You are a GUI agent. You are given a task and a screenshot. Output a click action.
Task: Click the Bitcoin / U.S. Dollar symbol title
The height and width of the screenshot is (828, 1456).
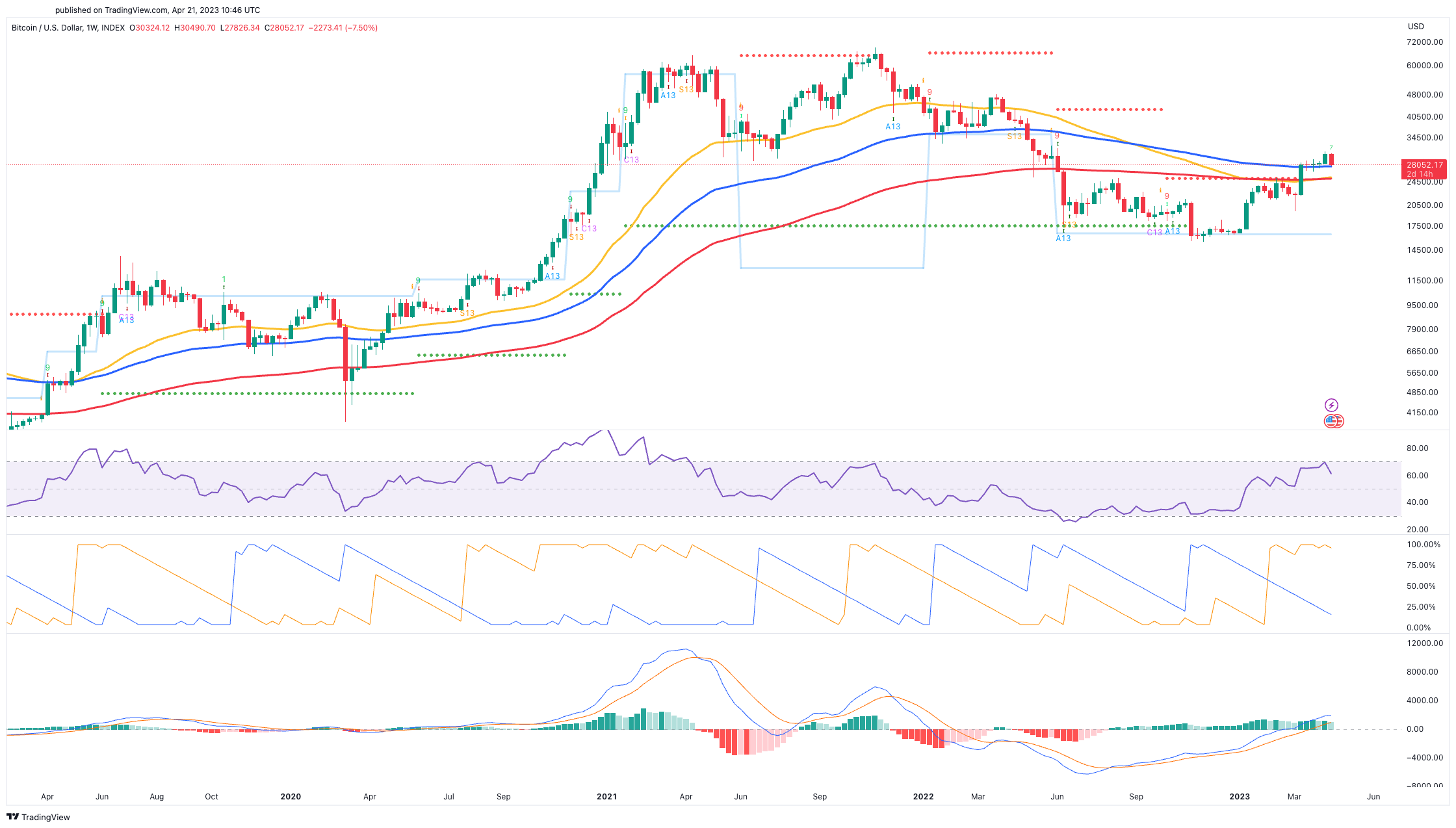pyautogui.click(x=47, y=28)
